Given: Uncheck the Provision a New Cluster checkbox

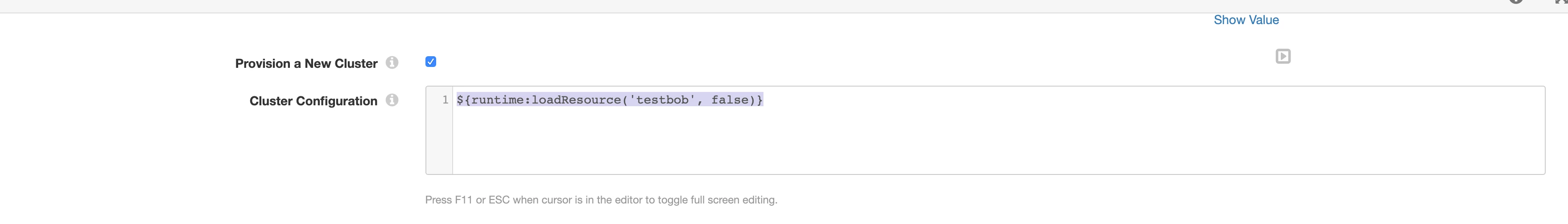Looking at the screenshot, I should (x=430, y=62).
